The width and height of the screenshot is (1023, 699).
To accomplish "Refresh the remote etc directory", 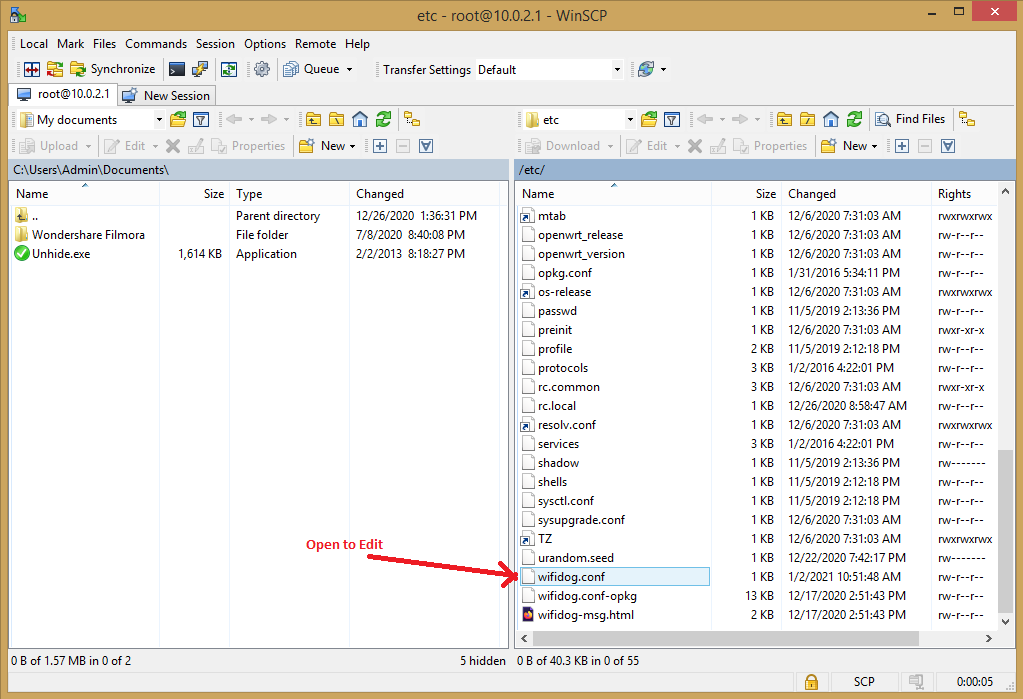I will point(856,119).
